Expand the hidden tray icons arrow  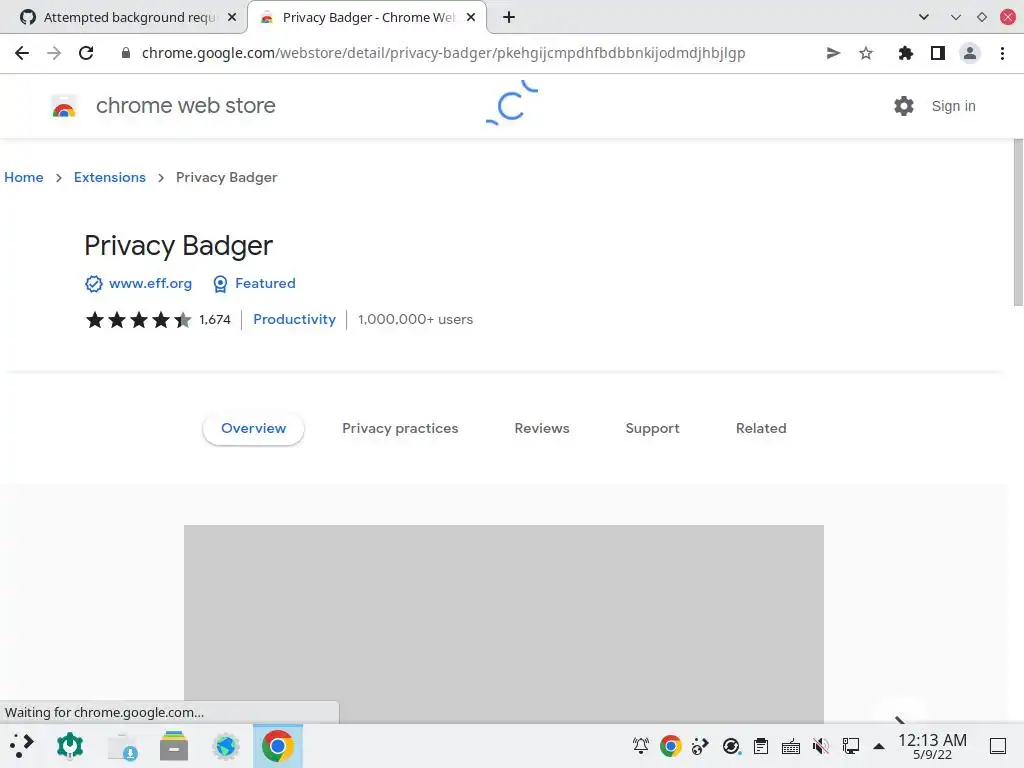coord(879,746)
